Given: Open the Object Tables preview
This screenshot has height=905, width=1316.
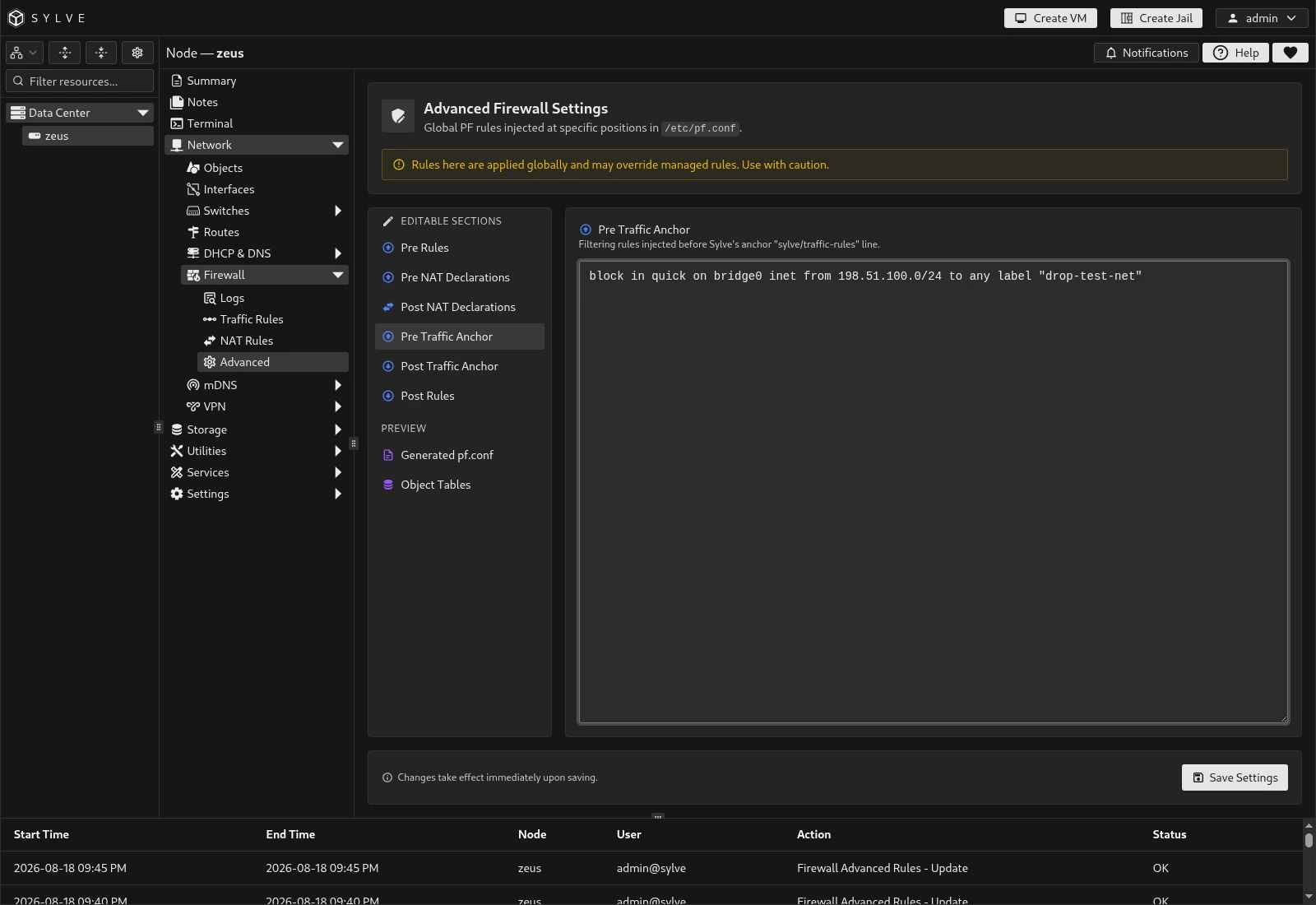Looking at the screenshot, I should coord(460,485).
